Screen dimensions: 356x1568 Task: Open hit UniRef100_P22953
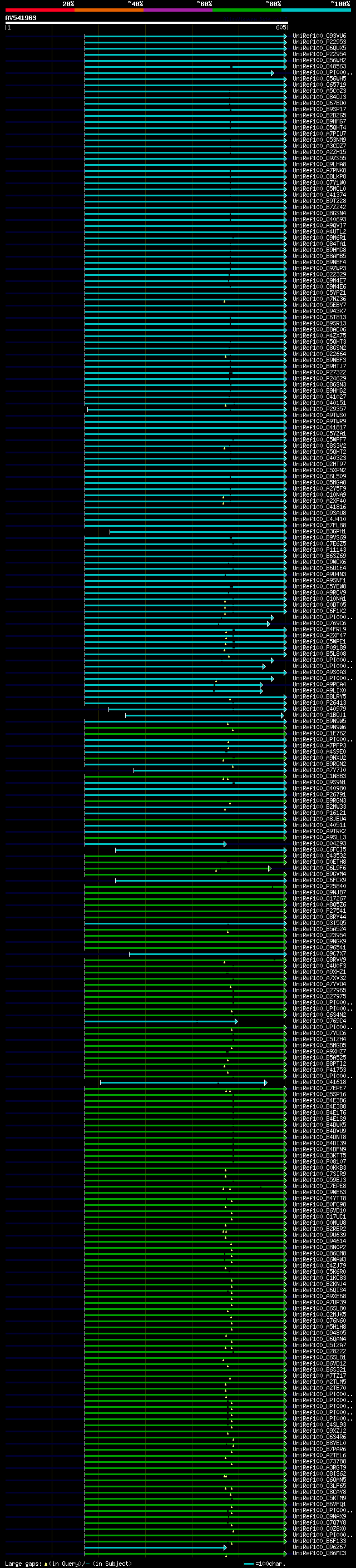(319, 42)
